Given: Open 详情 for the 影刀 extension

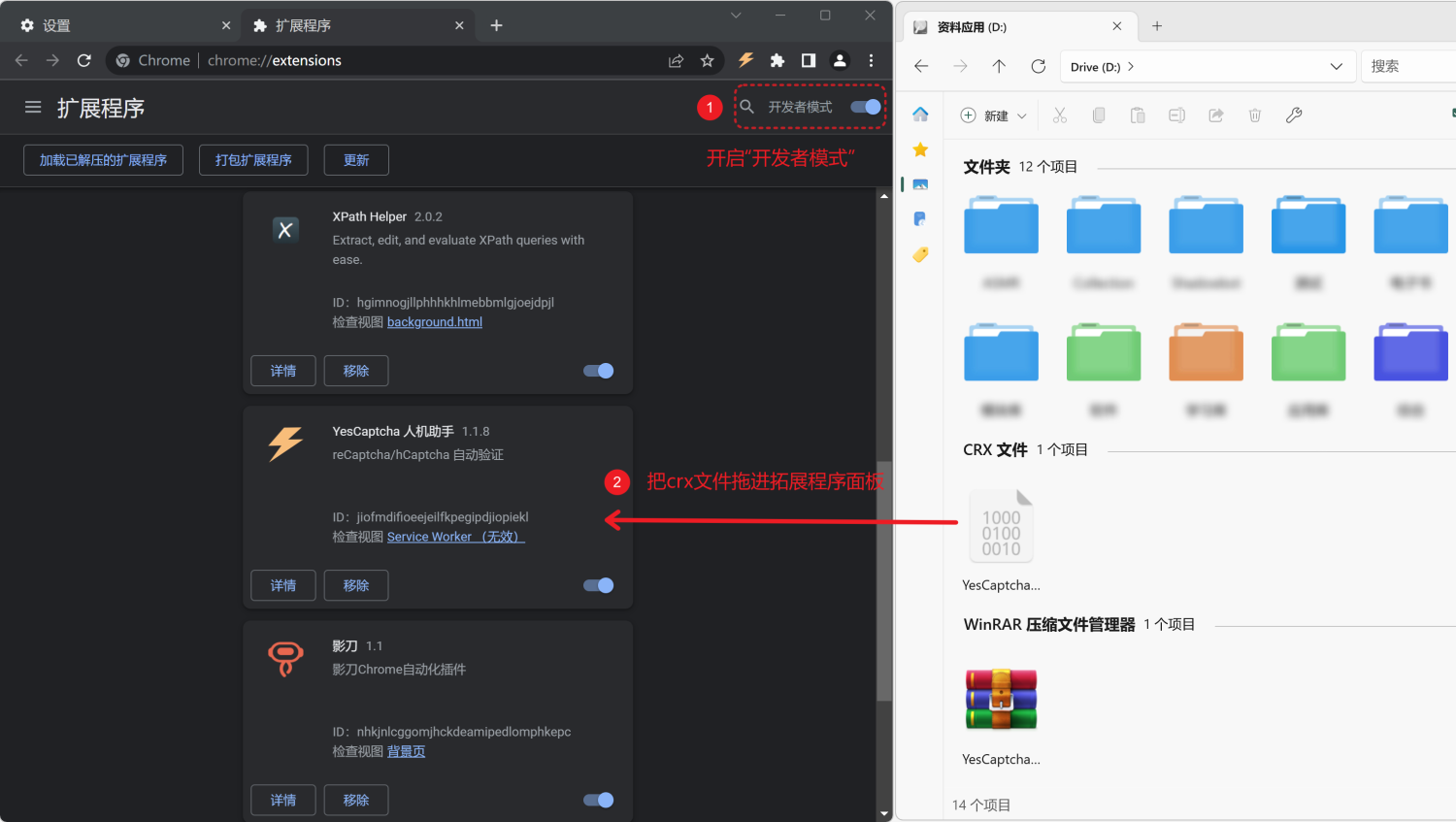Looking at the screenshot, I should [x=283, y=800].
